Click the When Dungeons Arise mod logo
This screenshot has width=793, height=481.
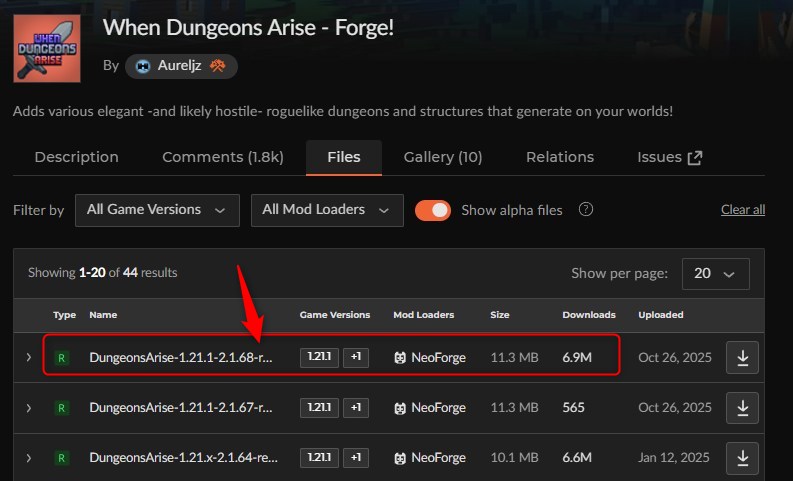47,48
